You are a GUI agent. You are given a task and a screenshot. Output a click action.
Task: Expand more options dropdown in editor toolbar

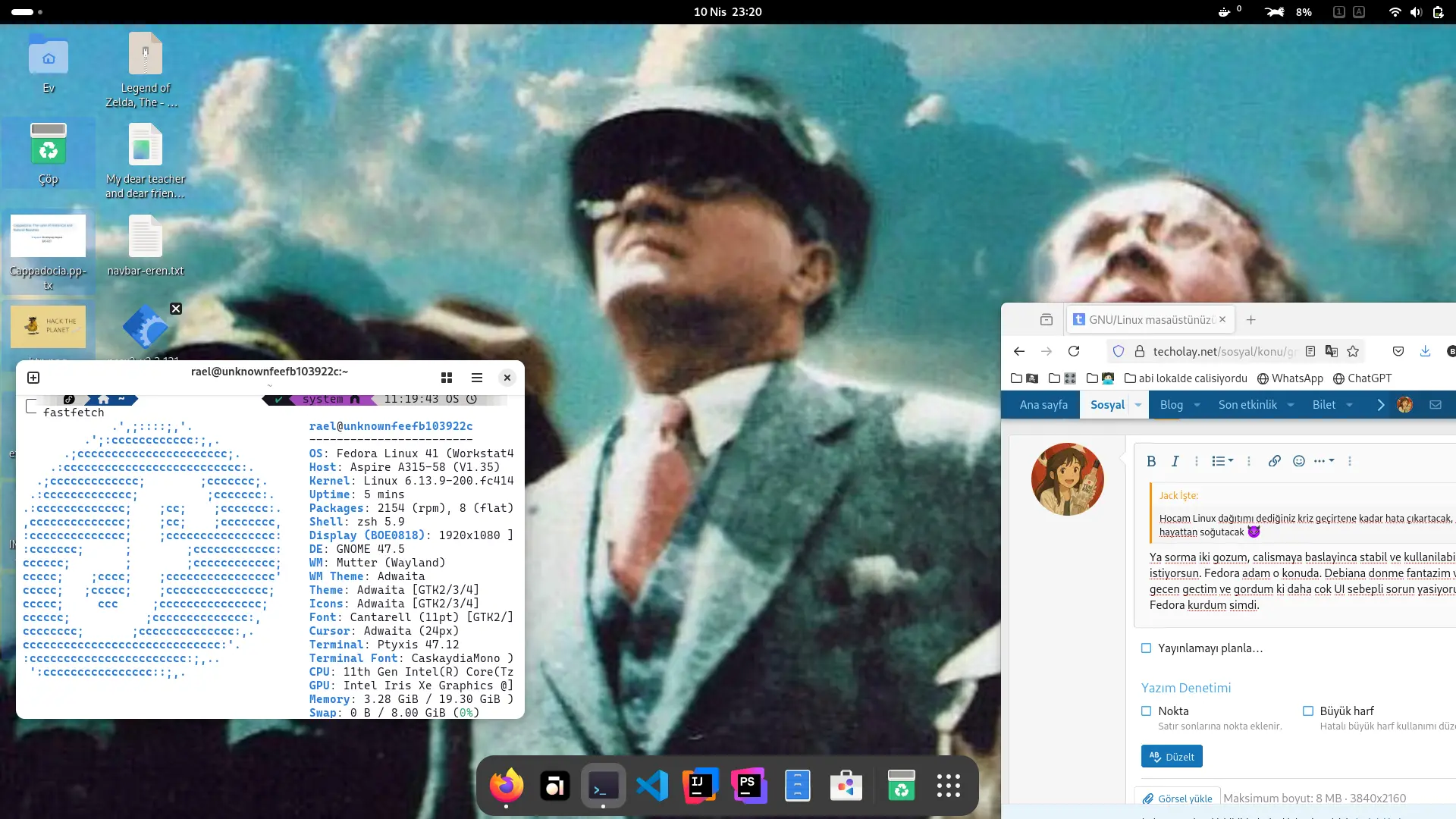[1324, 461]
